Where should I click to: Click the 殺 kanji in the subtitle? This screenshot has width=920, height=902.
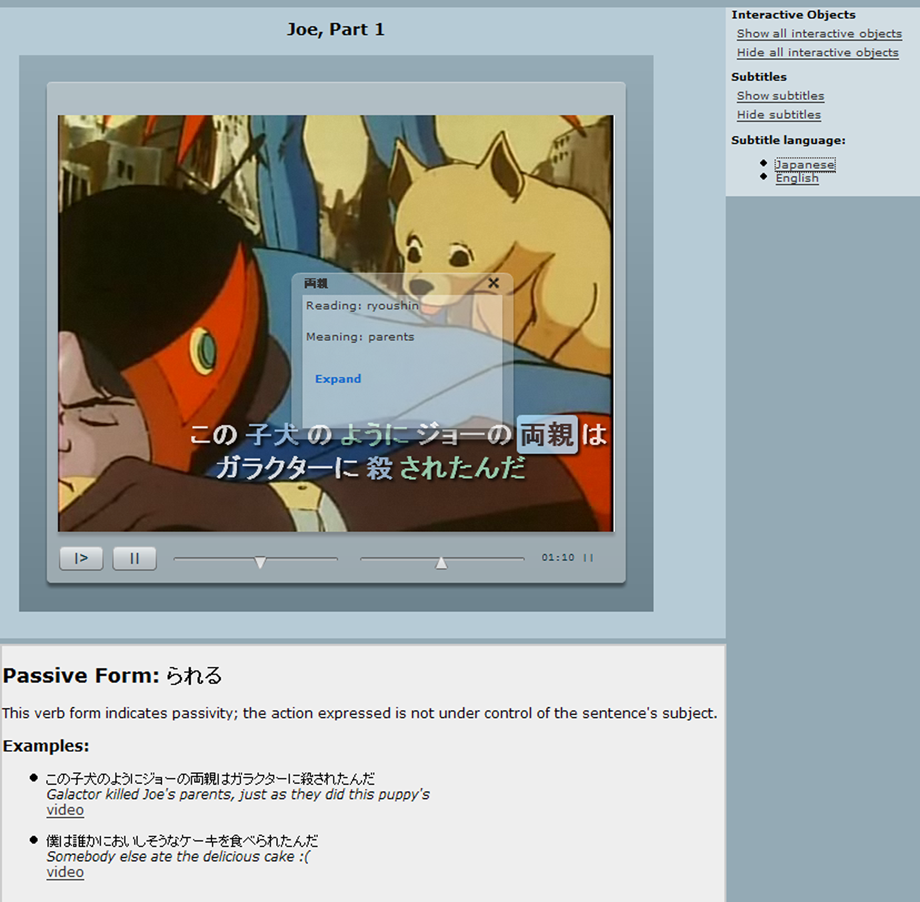click(x=379, y=467)
